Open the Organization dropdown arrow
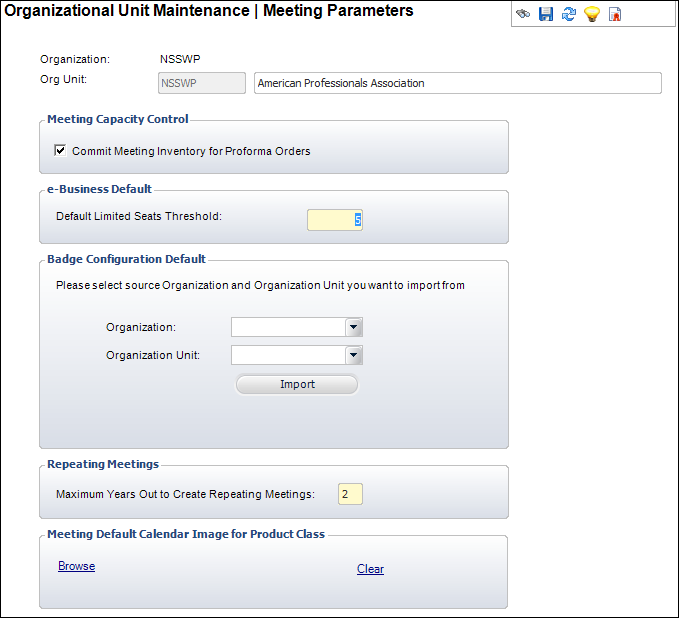 353,327
